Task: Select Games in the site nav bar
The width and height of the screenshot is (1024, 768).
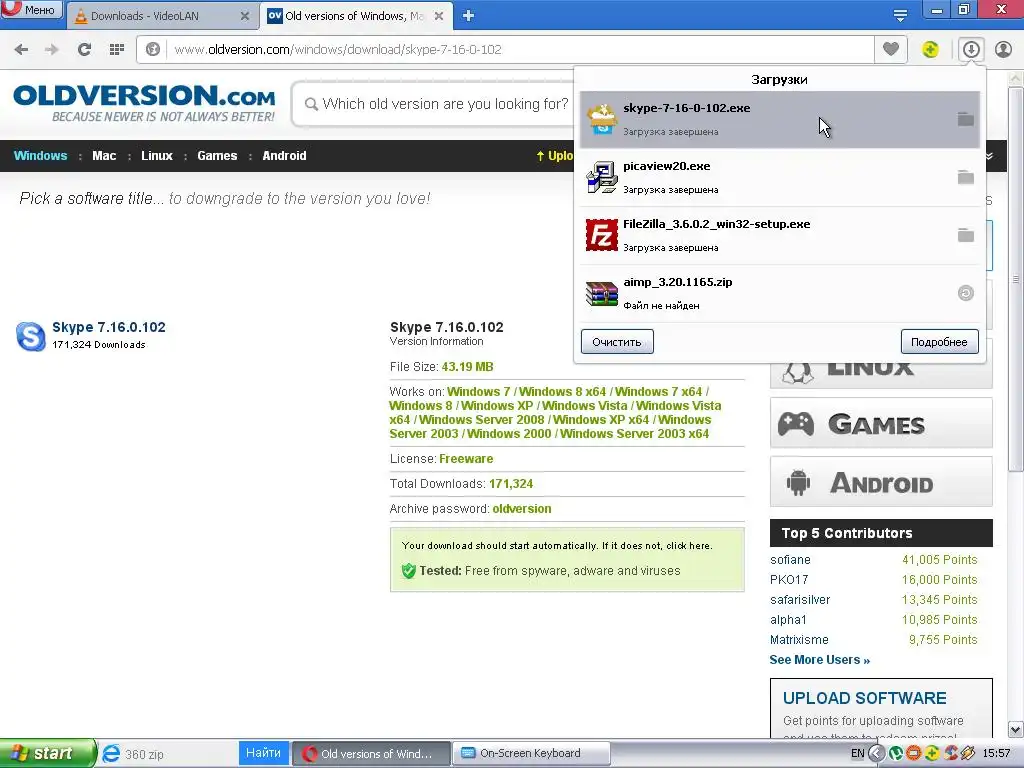Action: click(217, 155)
